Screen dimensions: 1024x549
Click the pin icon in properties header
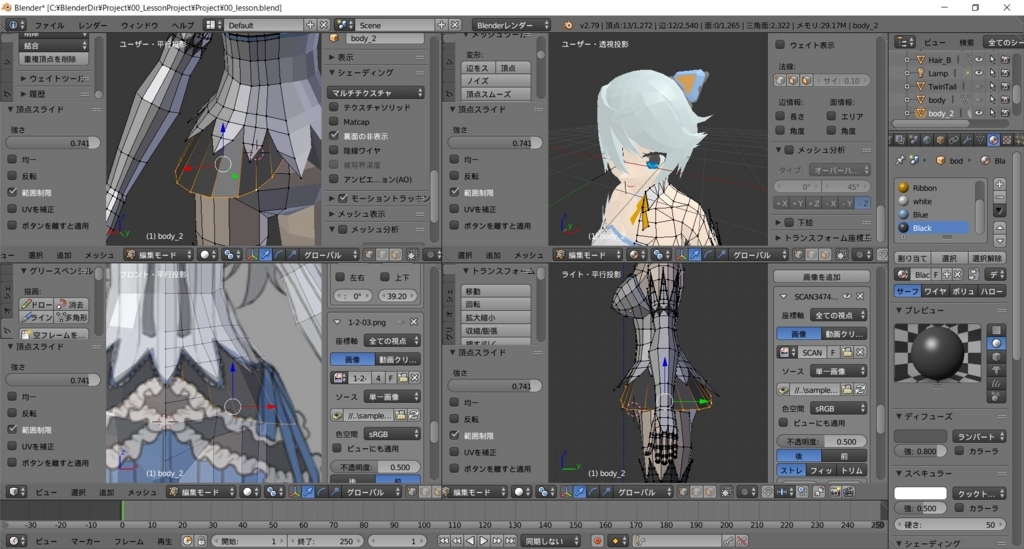(901, 160)
